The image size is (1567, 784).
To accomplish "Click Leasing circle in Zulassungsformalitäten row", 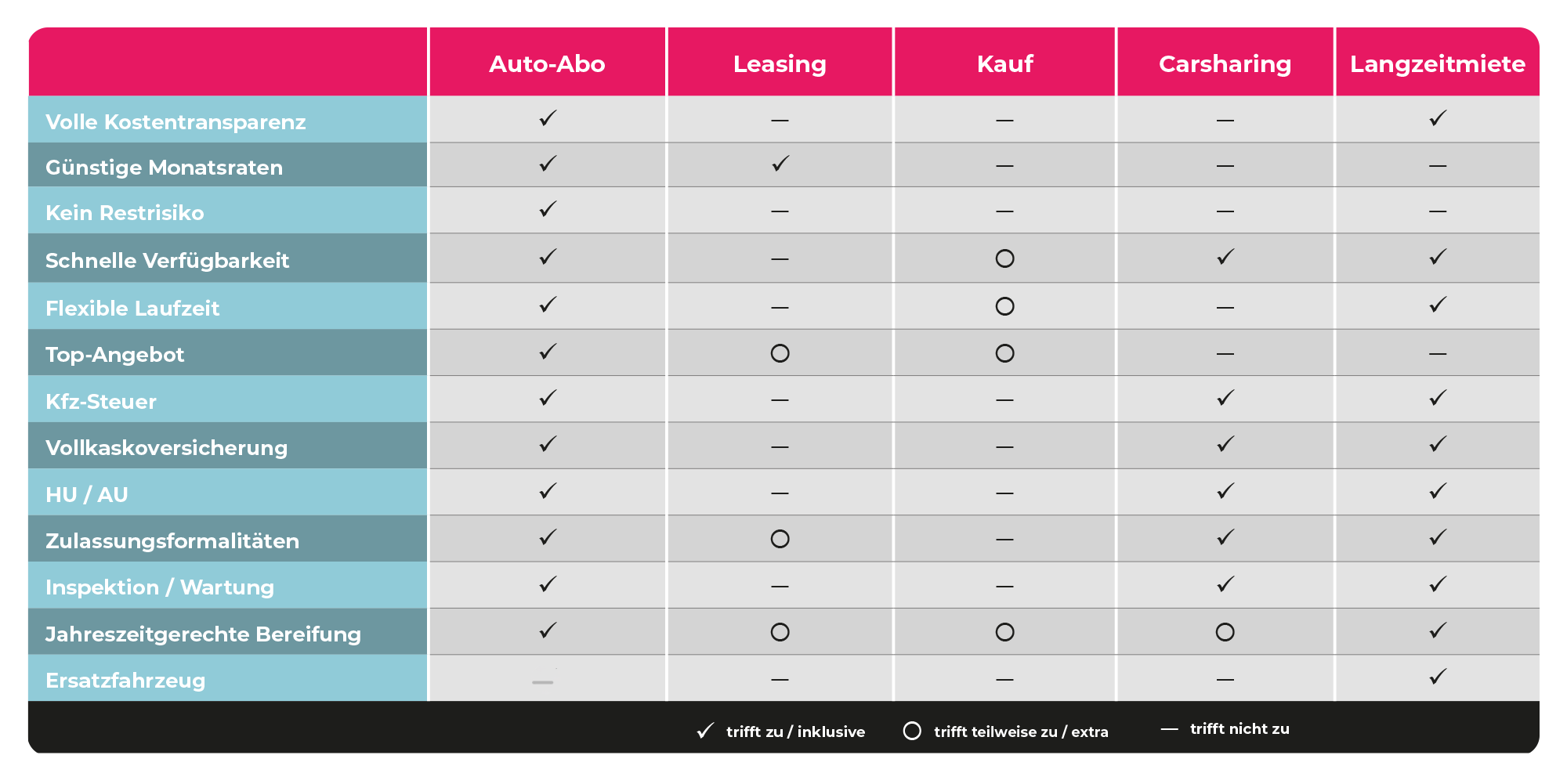I will pyautogui.click(x=780, y=539).
